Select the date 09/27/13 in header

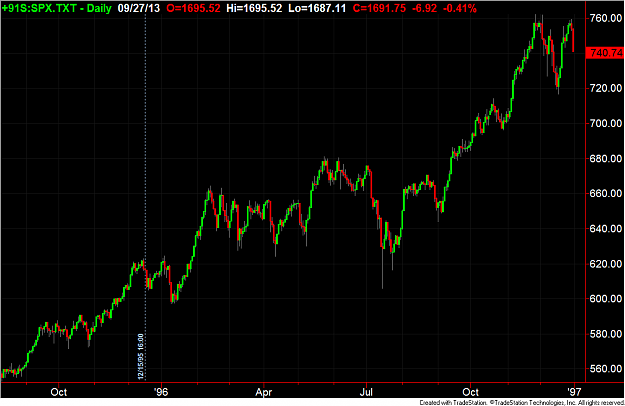(138, 8)
